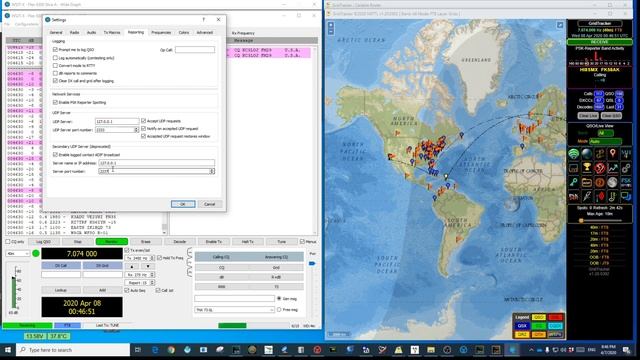
Task: Toggle Notify on accepted UDP request checkbox
Action: 143,129
